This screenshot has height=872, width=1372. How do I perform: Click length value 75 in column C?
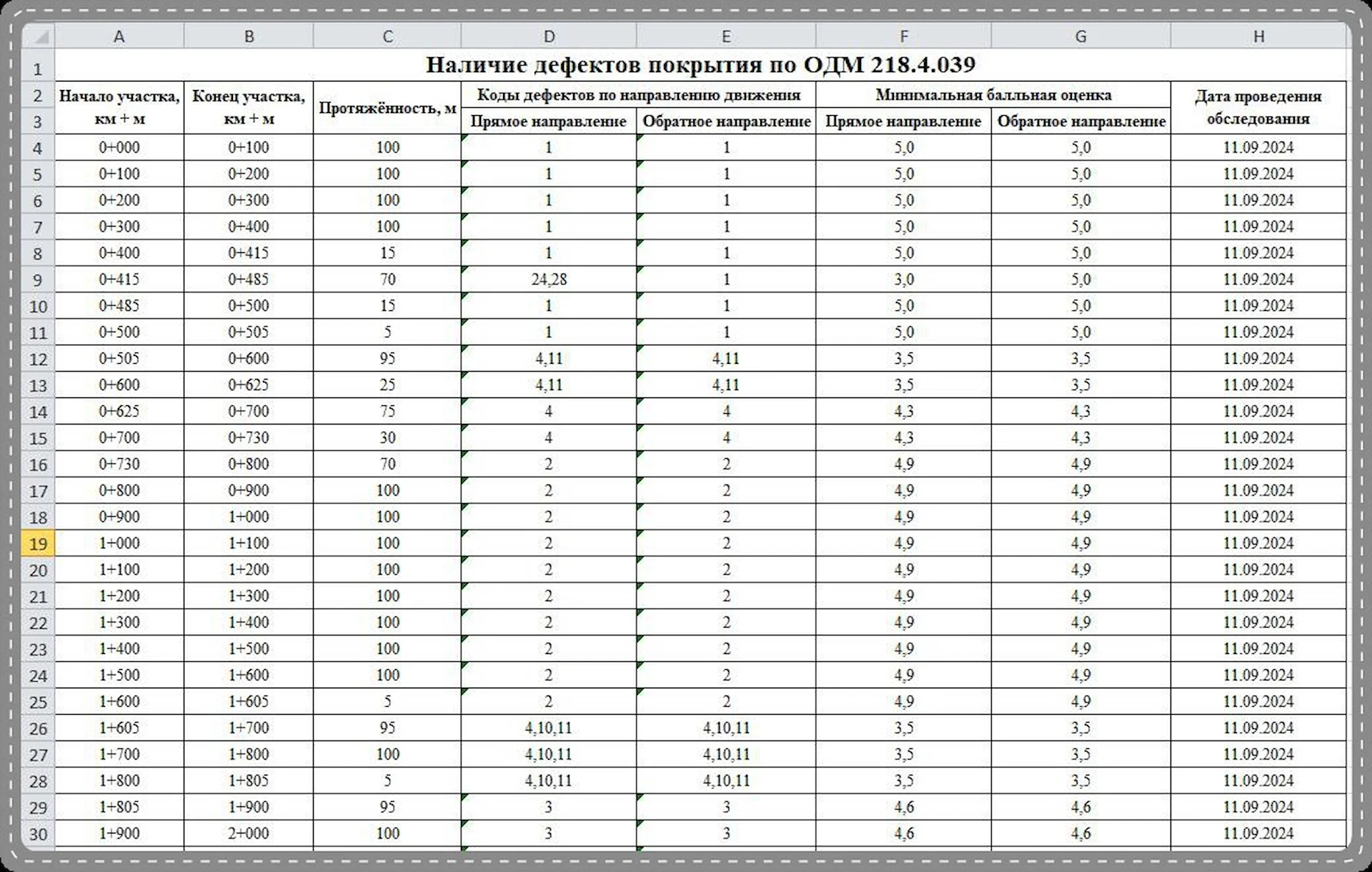387,411
